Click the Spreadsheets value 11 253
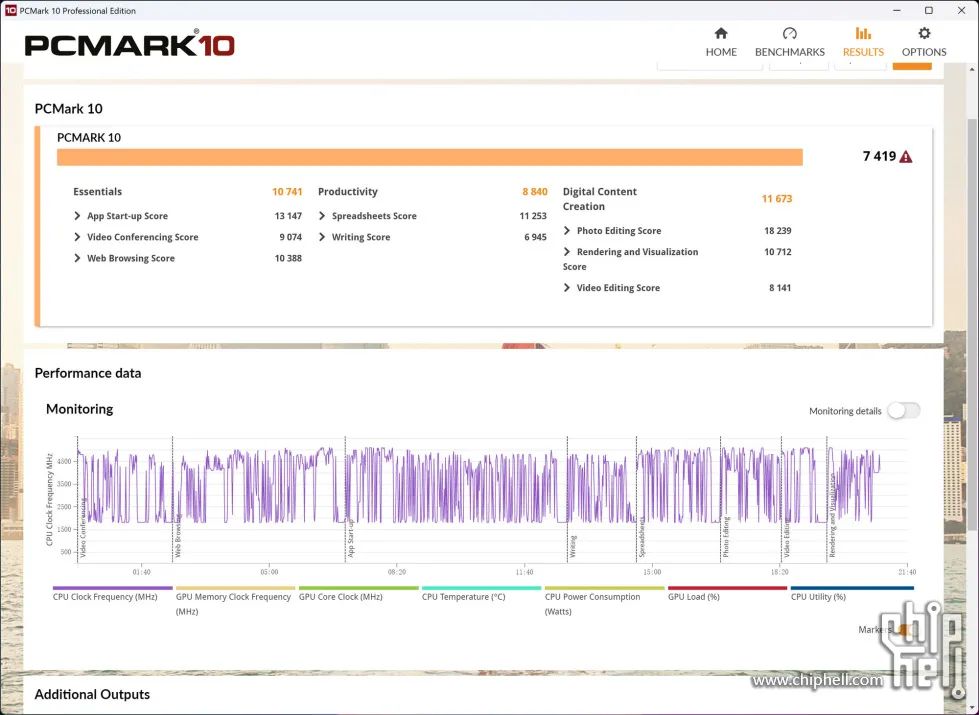The image size is (979, 715). (x=533, y=216)
